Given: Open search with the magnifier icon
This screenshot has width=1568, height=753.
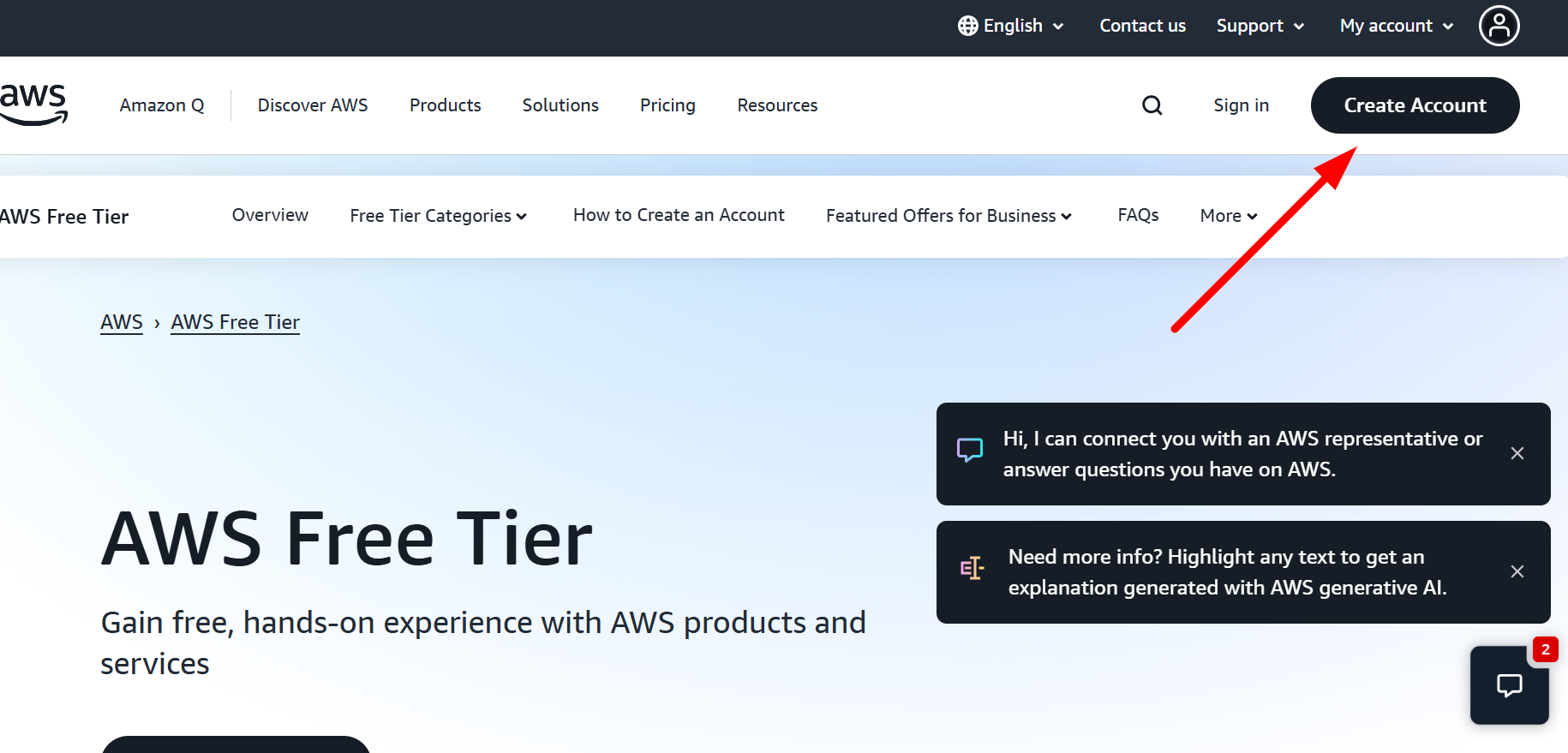Looking at the screenshot, I should click(x=1152, y=105).
